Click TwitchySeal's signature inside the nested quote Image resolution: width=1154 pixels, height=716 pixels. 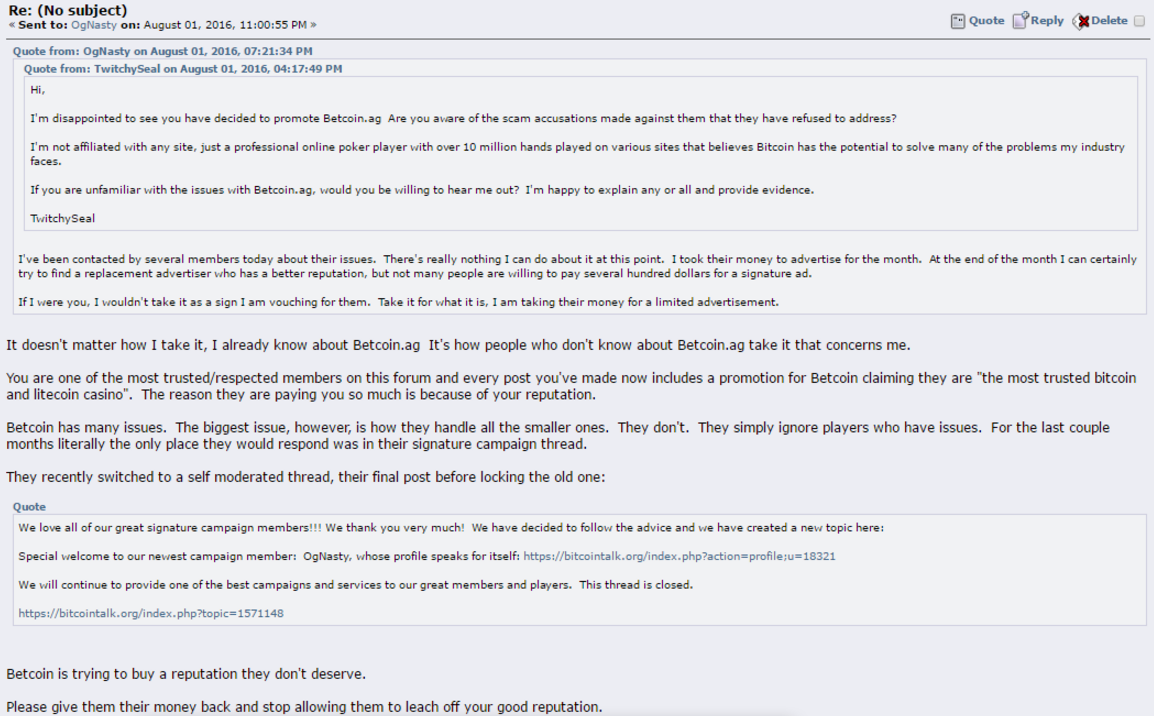point(63,219)
